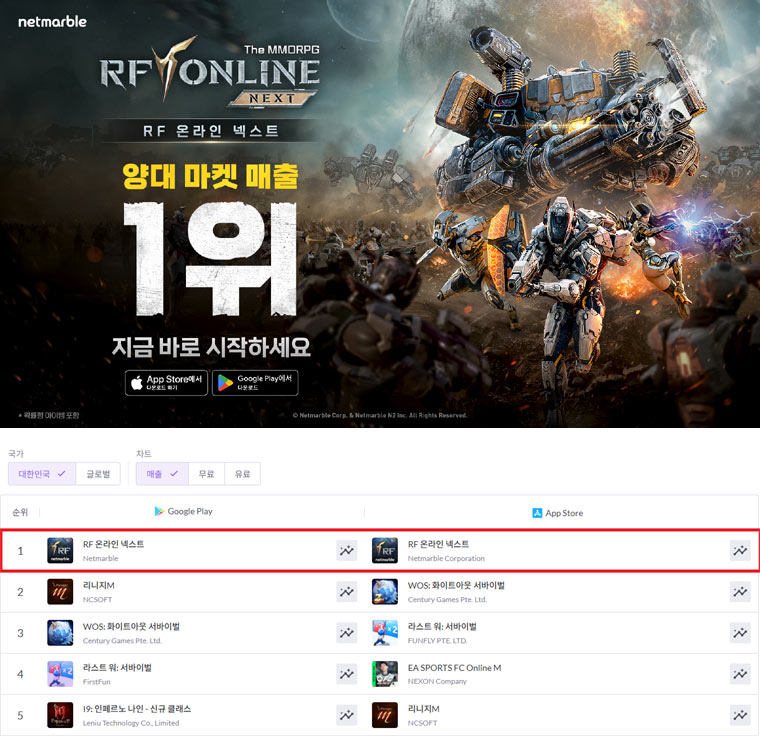Open 리니지M title in Google Play rank 2

(98, 585)
